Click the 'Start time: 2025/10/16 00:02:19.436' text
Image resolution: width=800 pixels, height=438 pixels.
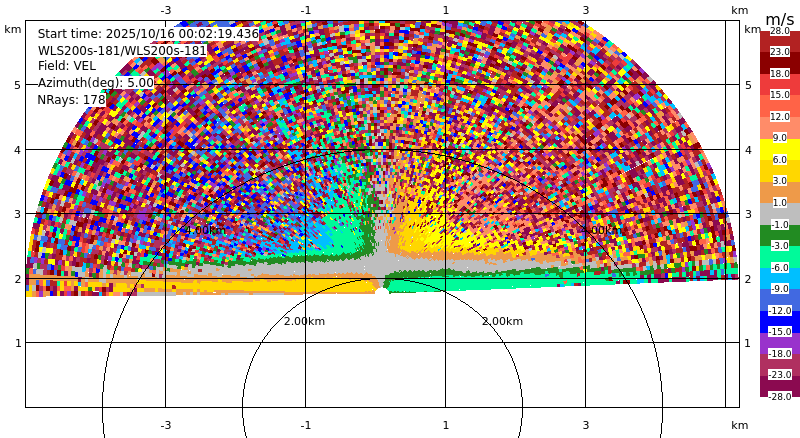(148, 34)
